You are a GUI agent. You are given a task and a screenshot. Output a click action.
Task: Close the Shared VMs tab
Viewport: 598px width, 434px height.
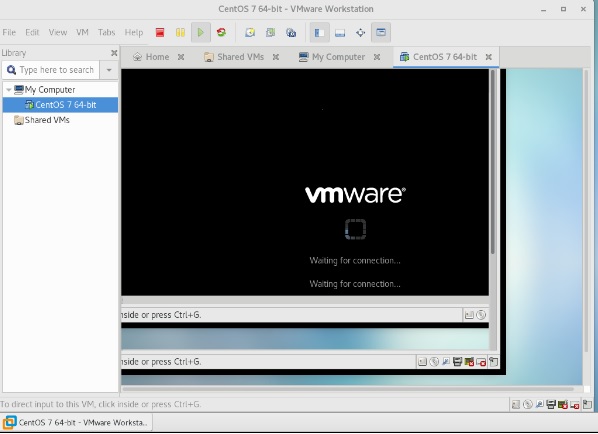tap(276, 57)
